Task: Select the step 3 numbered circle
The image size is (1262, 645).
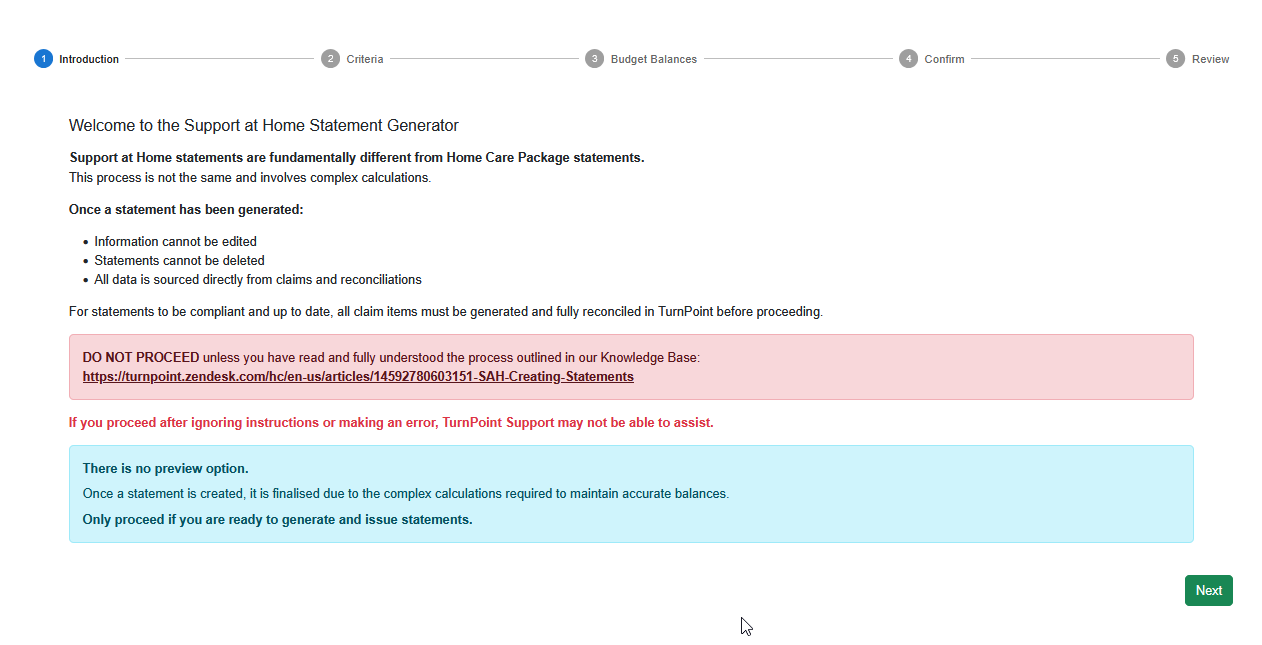Action: pyautogui.click(x=594, y=59)
